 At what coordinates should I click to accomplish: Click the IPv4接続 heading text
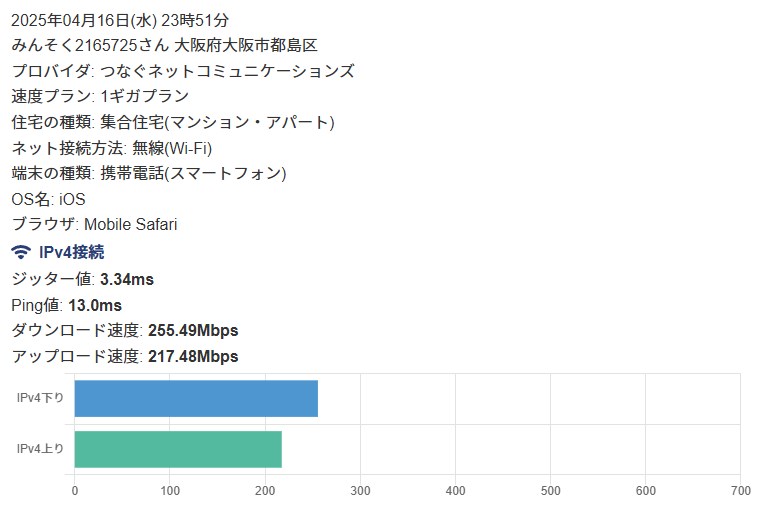pos(71,252)
